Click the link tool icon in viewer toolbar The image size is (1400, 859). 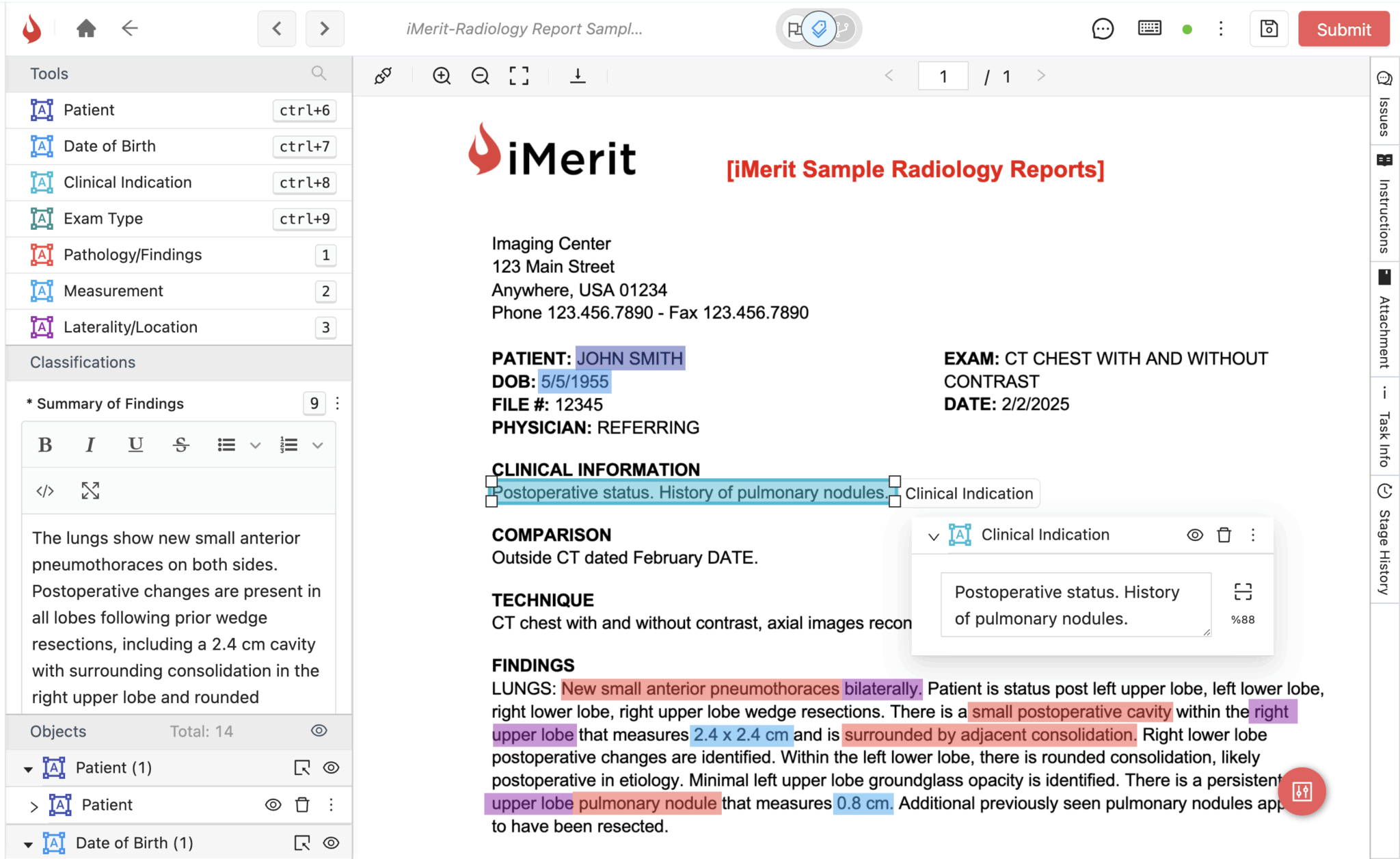383,76
